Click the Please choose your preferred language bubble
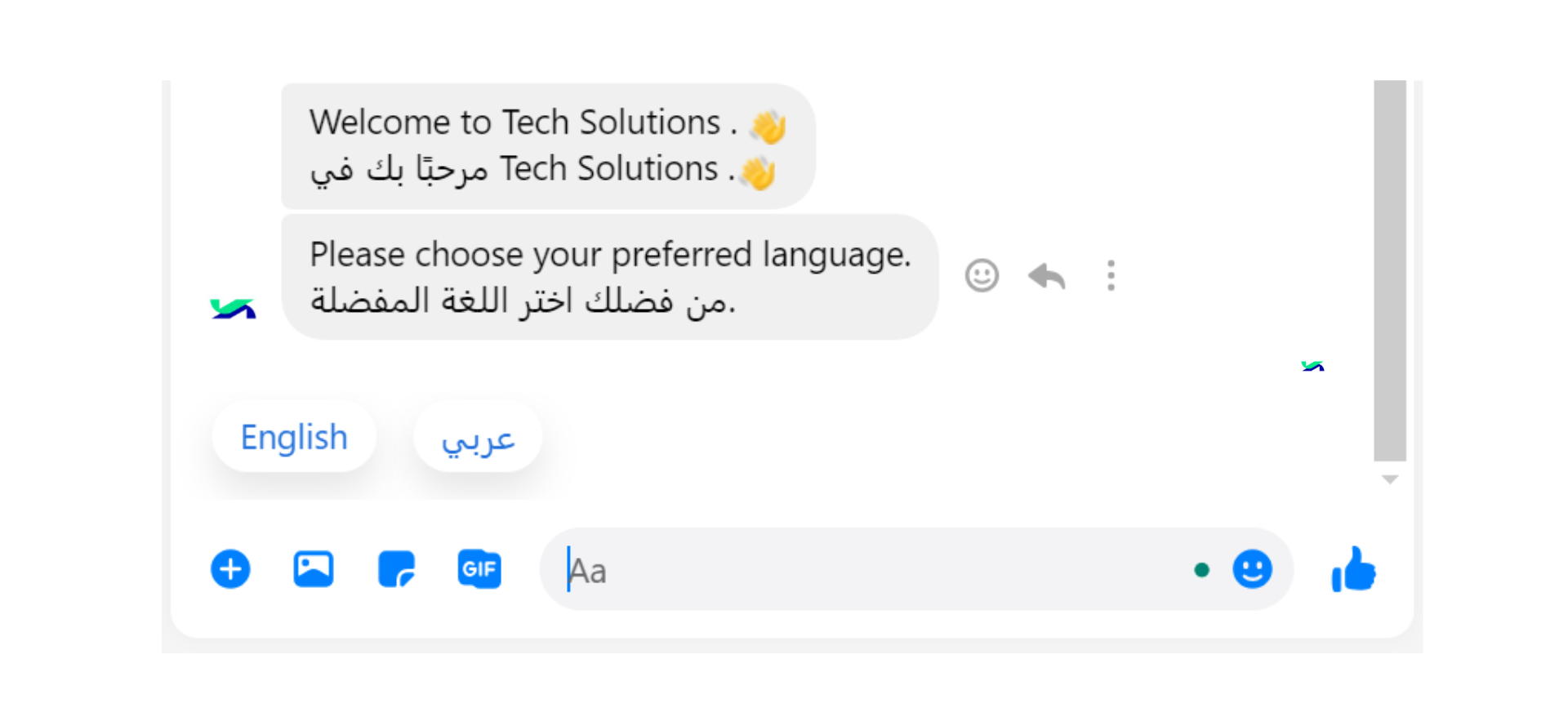This screenshot has width=1568, height=726. coord(609,277)
